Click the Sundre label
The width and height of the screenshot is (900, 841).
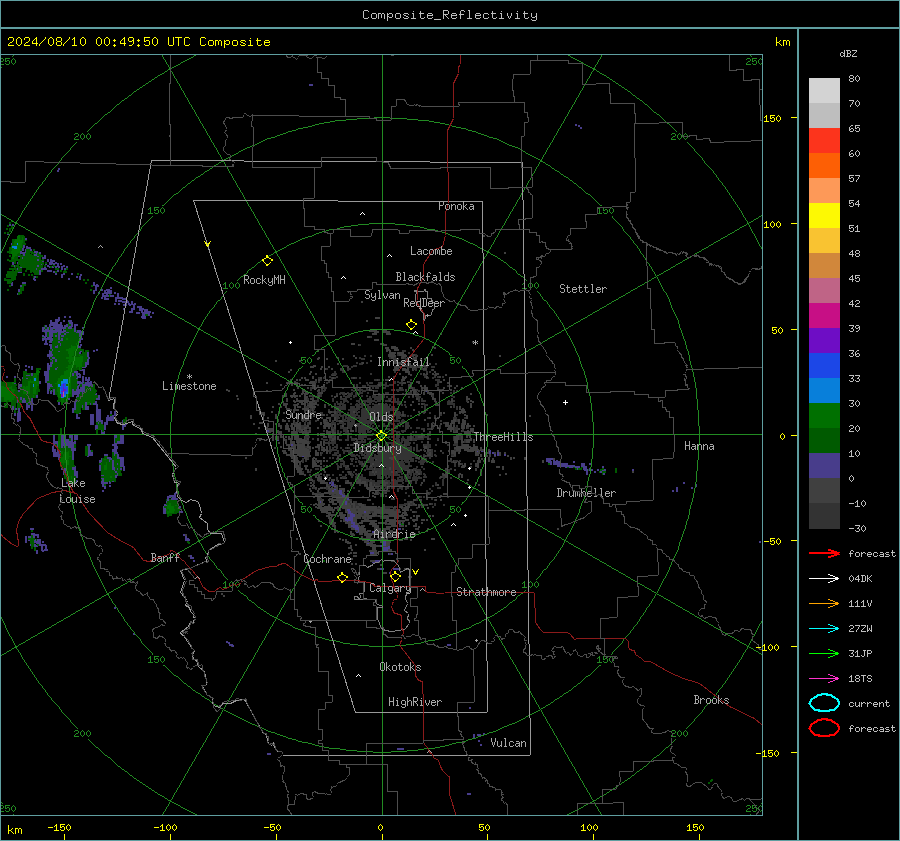(303, 414)
